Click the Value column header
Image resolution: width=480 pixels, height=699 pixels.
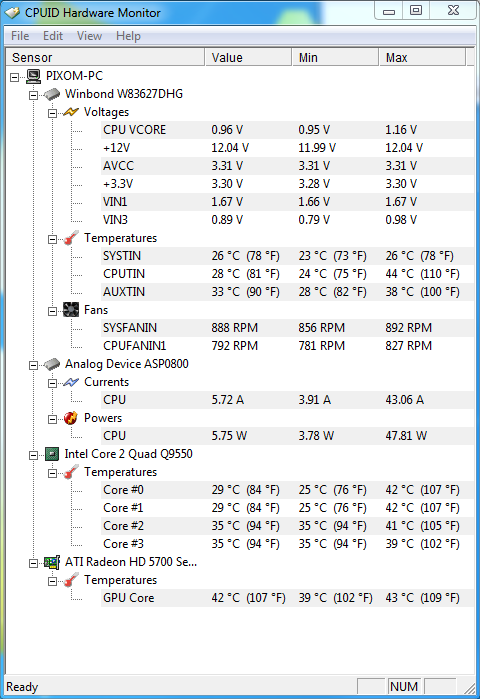(248, 58)
